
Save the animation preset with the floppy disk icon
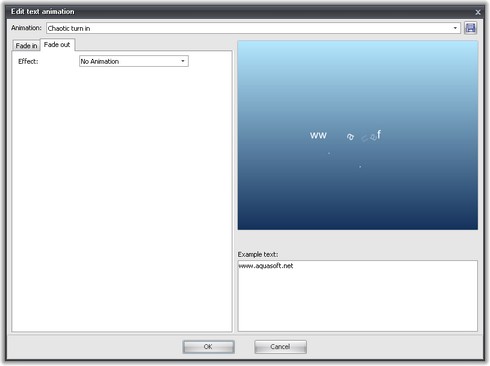tap(470, 28)
